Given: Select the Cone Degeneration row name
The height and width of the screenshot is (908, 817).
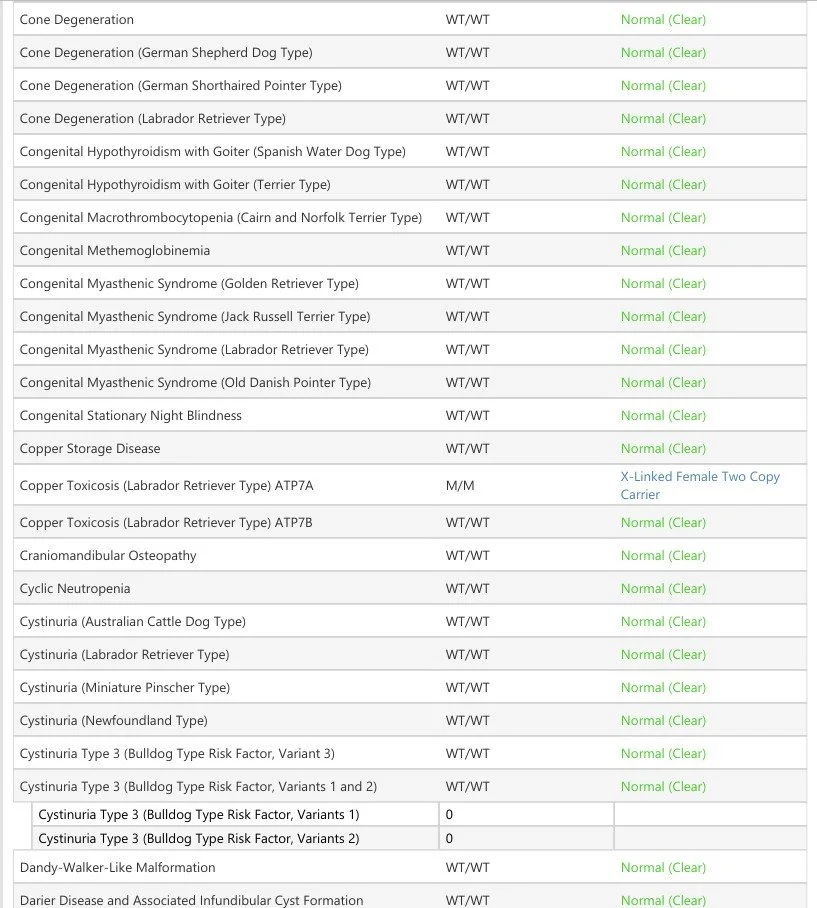Looking at the screenshot, I should [x=76, y=20].
